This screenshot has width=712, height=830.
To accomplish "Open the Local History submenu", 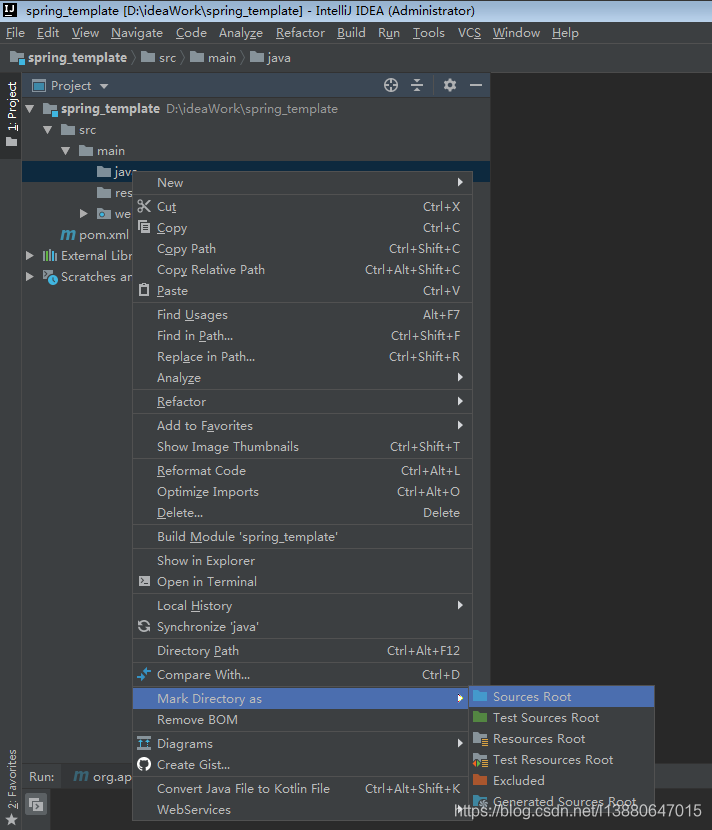I will (x=302, y=605).
